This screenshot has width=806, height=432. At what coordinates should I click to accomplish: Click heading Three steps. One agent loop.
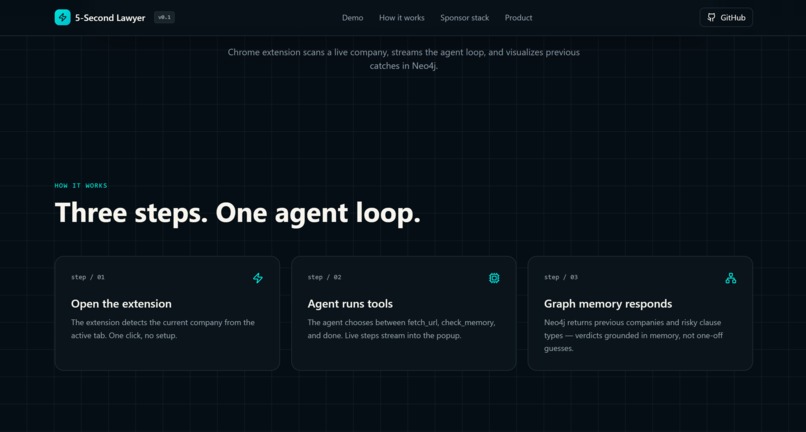(x=237, y=212)
